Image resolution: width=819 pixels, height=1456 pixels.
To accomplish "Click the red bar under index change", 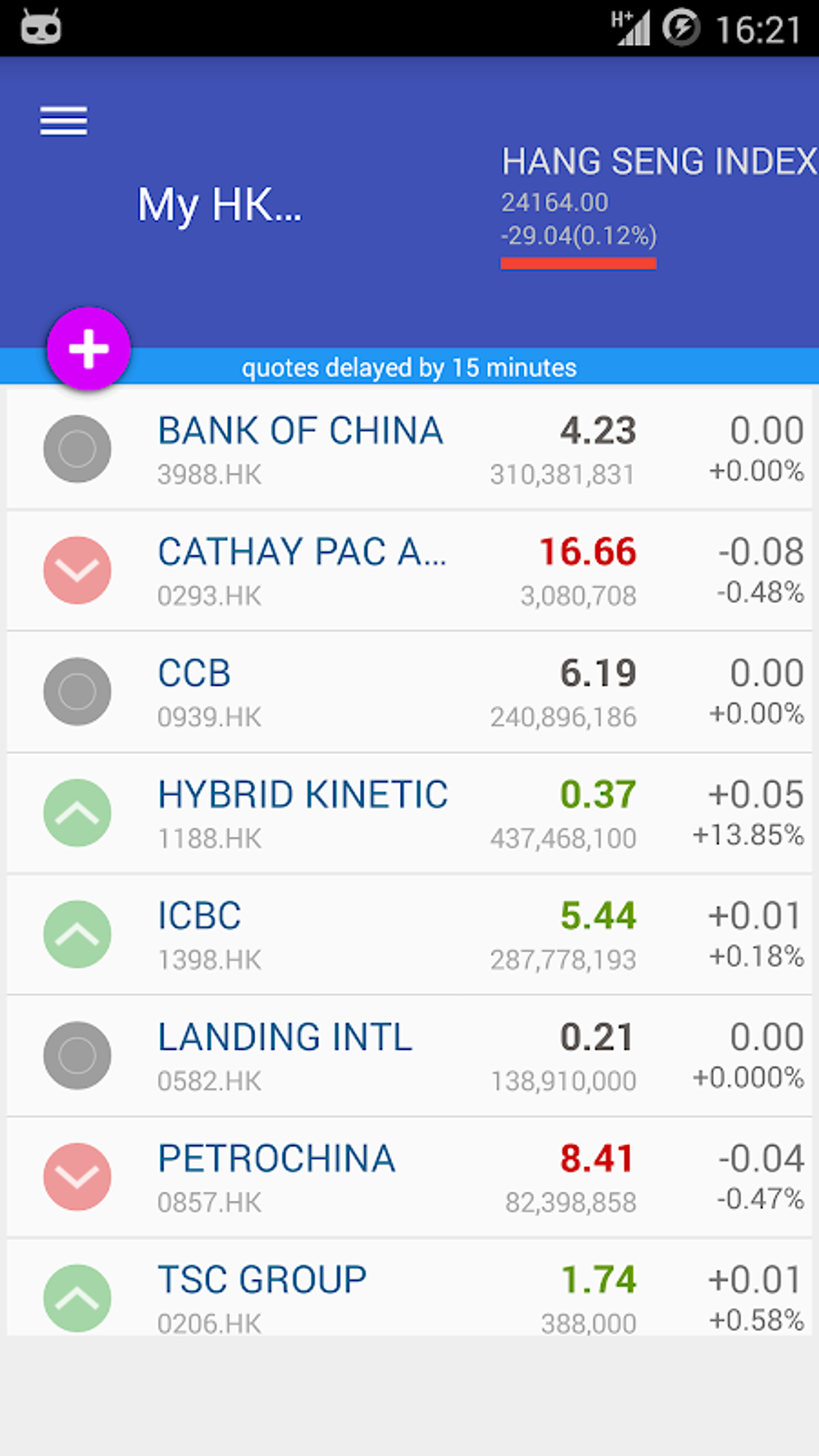I will pos(578,263).
